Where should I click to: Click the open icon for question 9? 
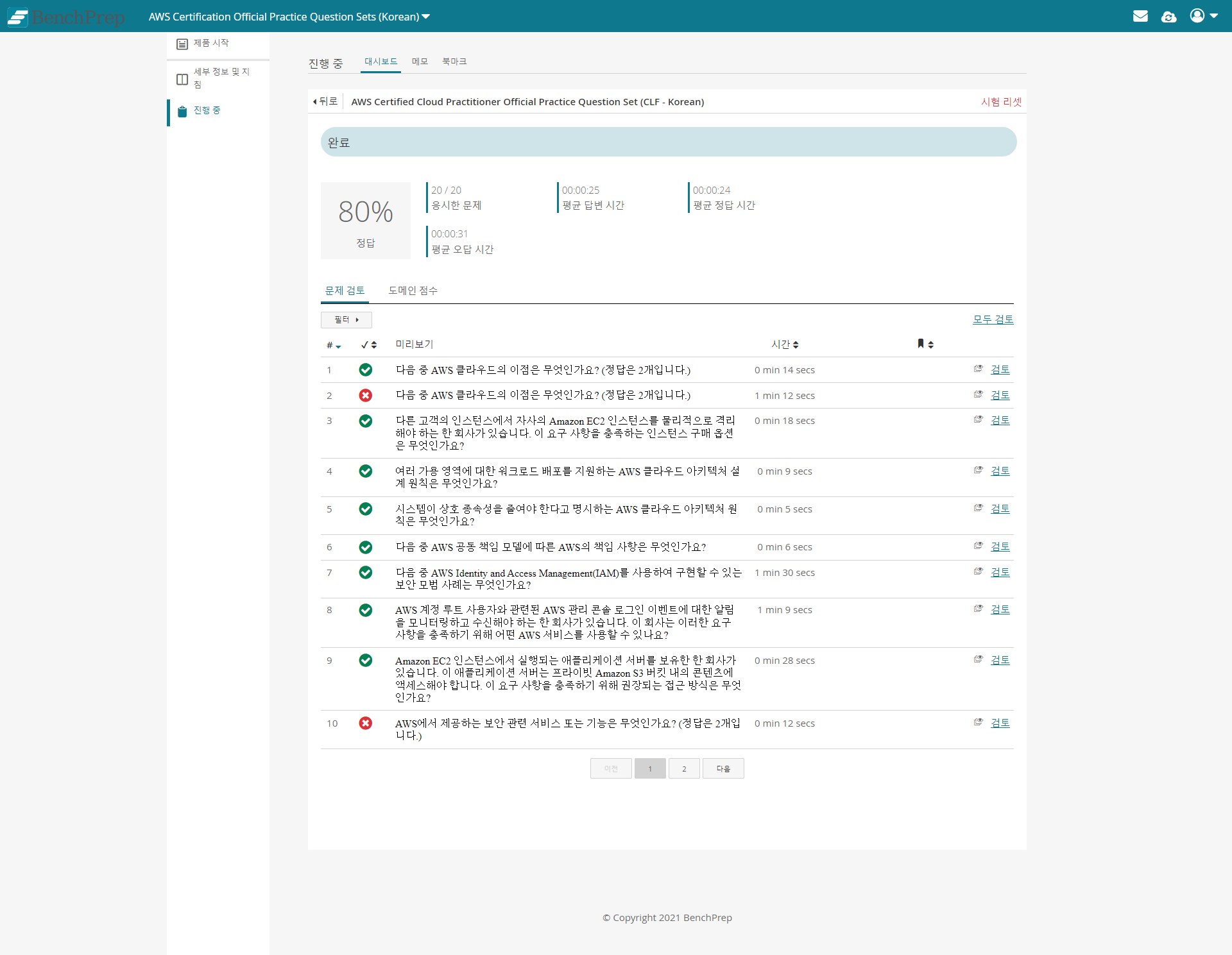point(978,659)
